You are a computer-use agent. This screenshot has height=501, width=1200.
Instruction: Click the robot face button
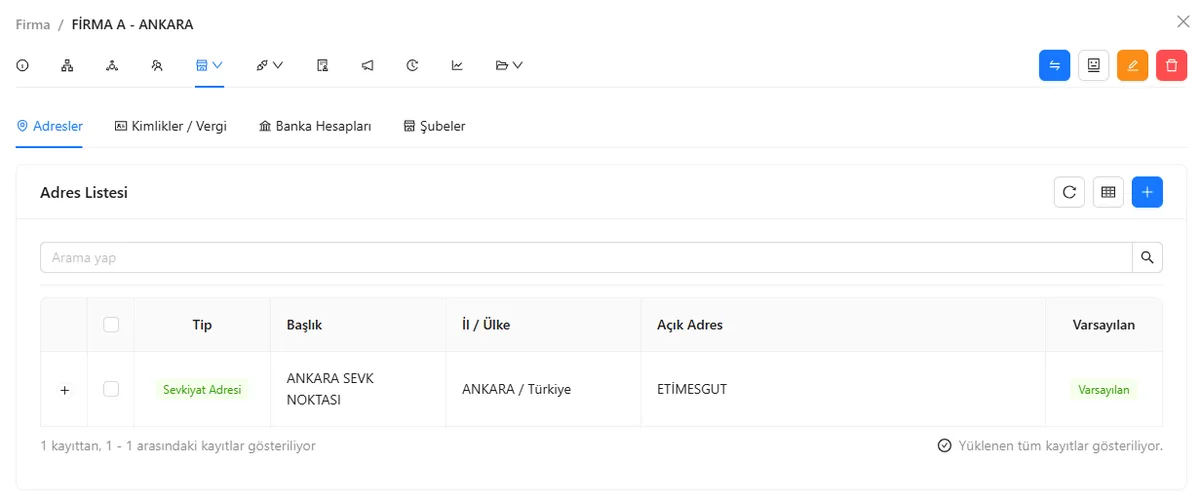click(x=1093, y=65)
